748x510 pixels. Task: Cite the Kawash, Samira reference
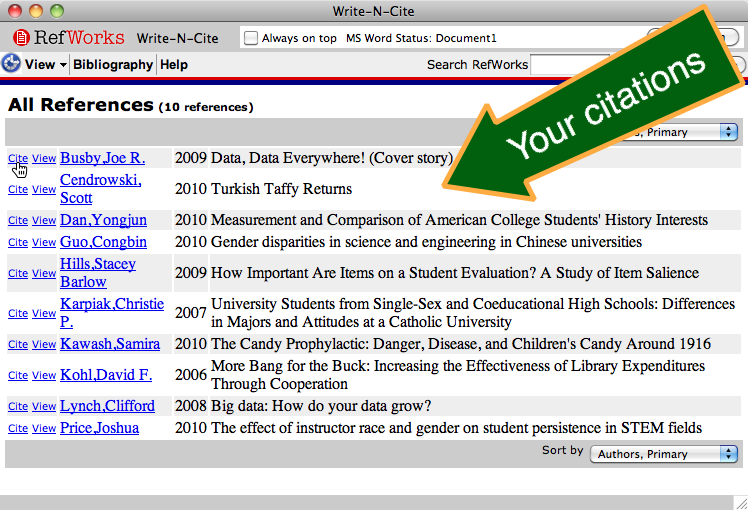pyautogui.click(x=18, y=344)
